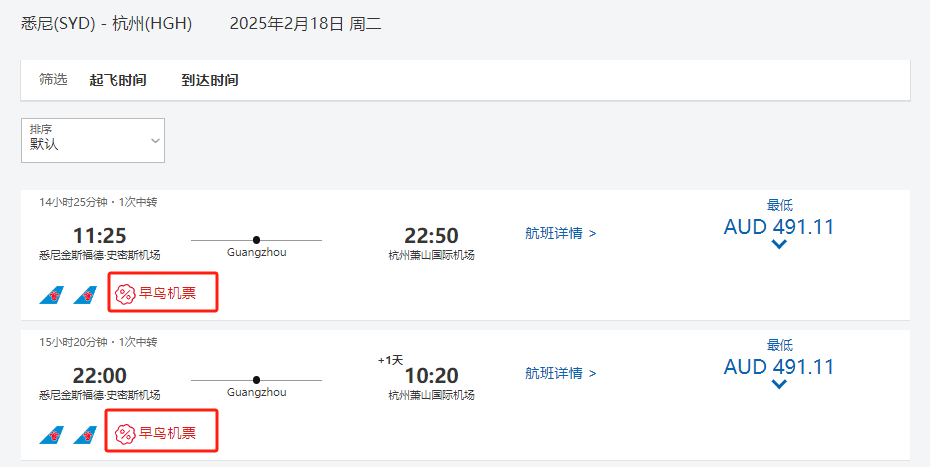Expand fare chevron under 22:00 flight price
The width and height of the screenshot is (930, 467).
779,385
